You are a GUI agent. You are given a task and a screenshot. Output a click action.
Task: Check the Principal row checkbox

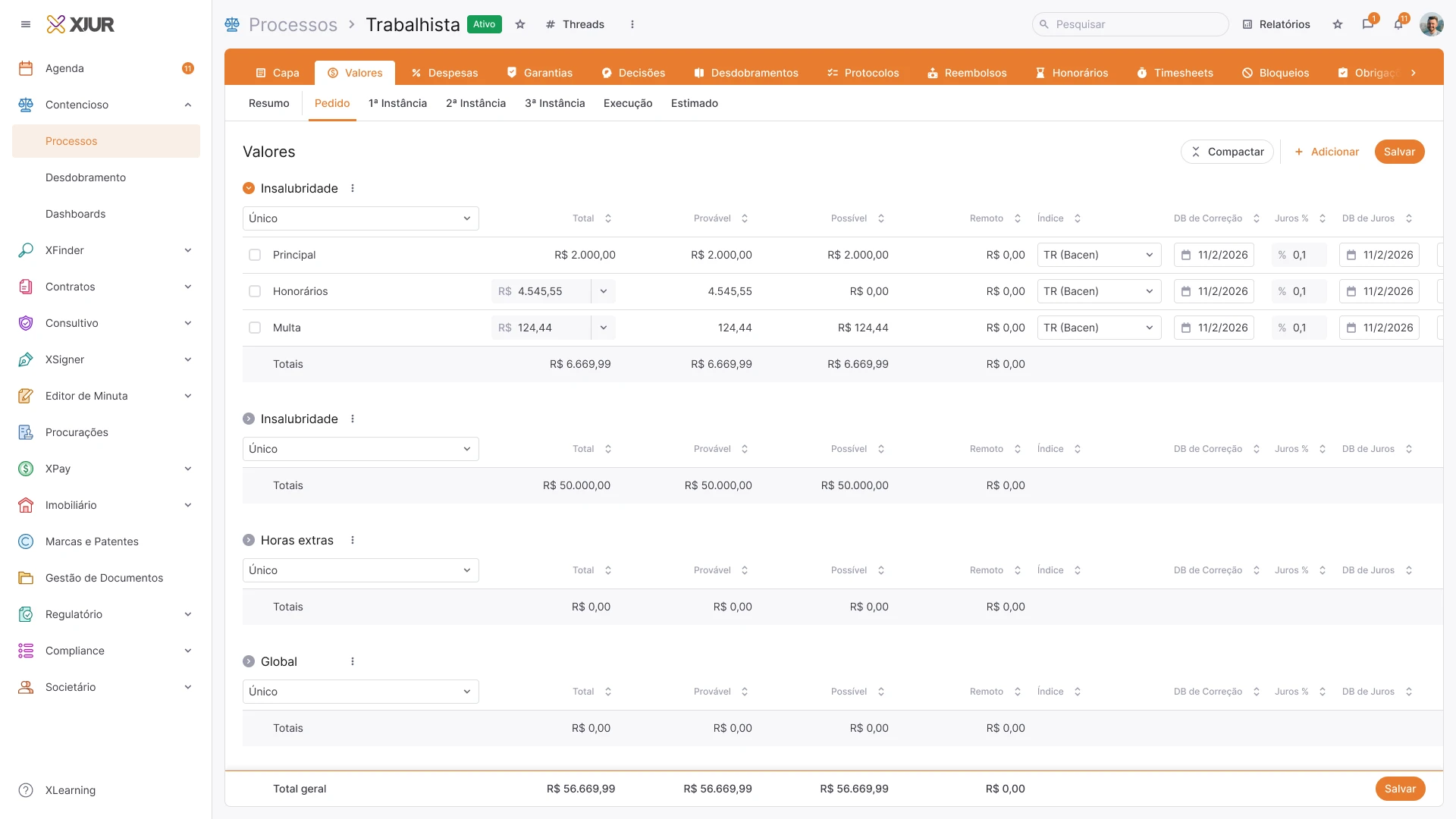pyautogui.click(x=255, y=255)
